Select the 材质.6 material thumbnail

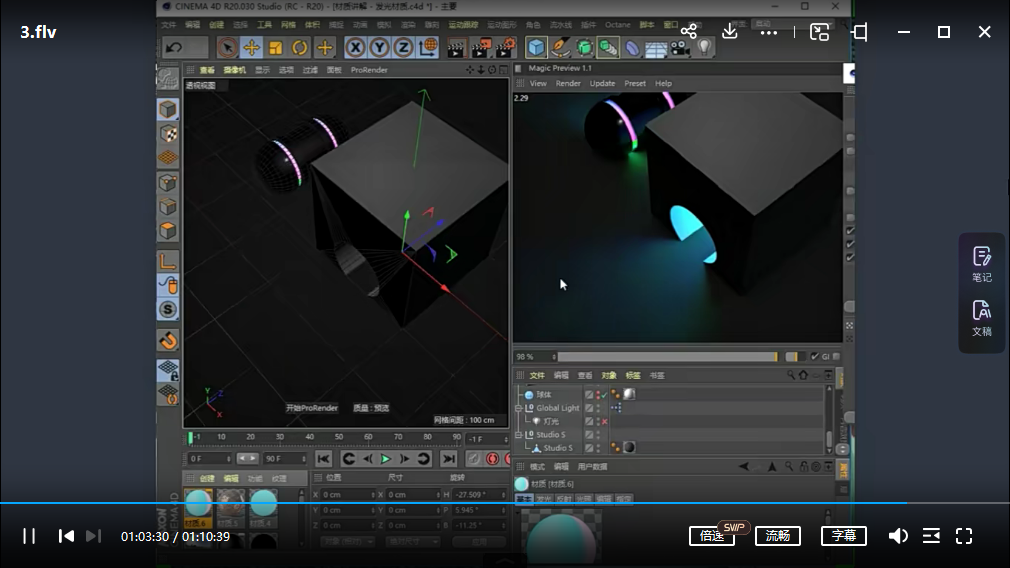click(198, 507)
